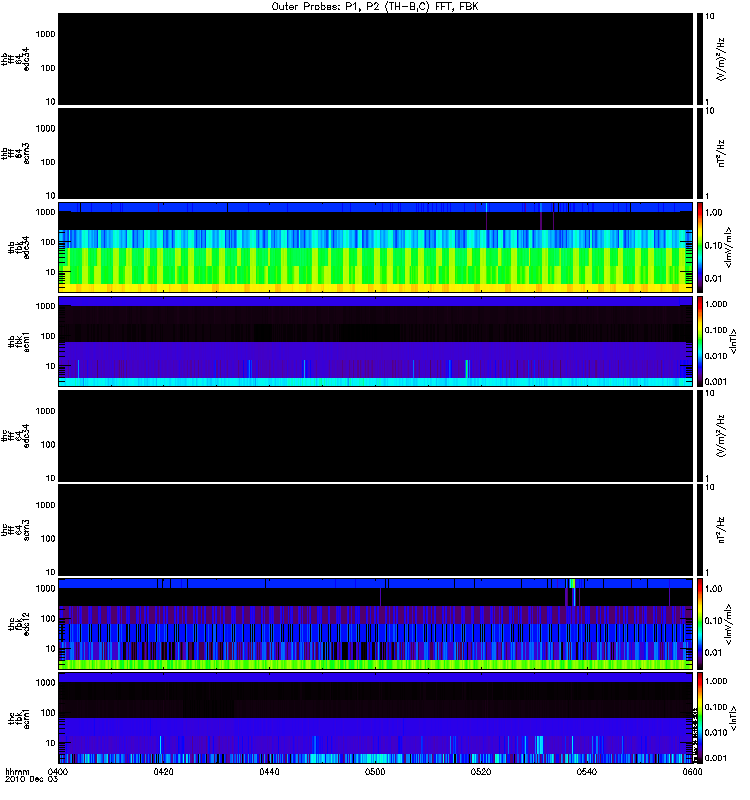Click the plot title "Outer Probes: P1, P2 (TH-B,C) FFT, FBK"
This screenshot has width=750, height=800.
(375, 7)
